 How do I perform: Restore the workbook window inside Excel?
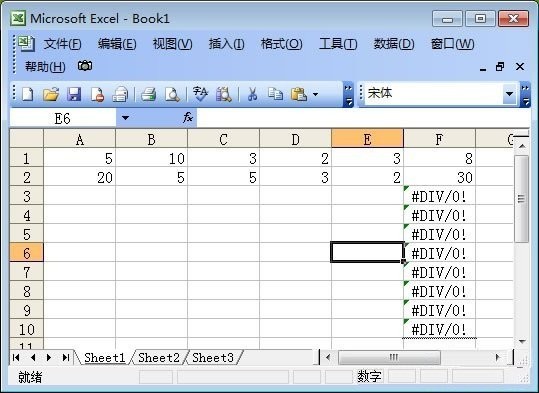pos(500,66)
